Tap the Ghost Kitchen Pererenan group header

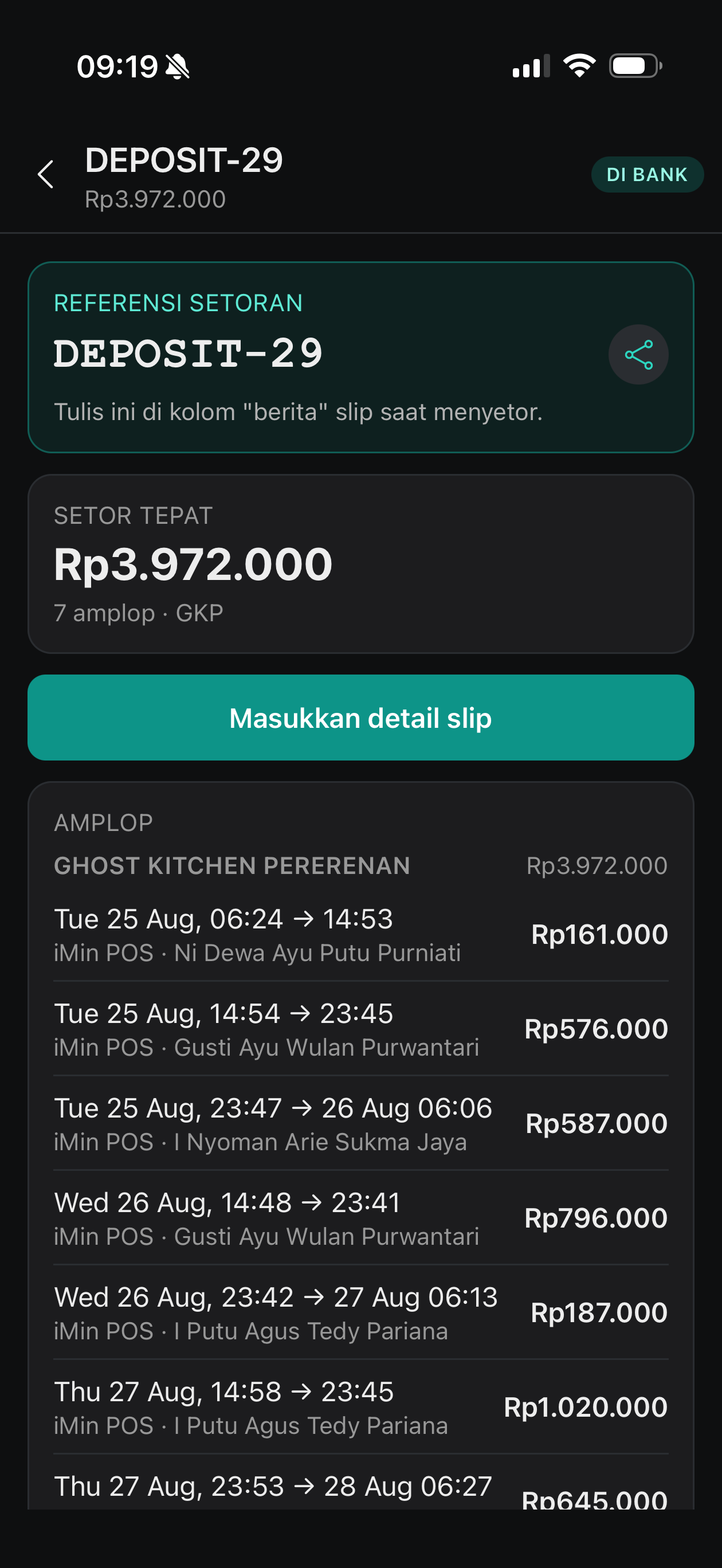[x=361, y=865]
